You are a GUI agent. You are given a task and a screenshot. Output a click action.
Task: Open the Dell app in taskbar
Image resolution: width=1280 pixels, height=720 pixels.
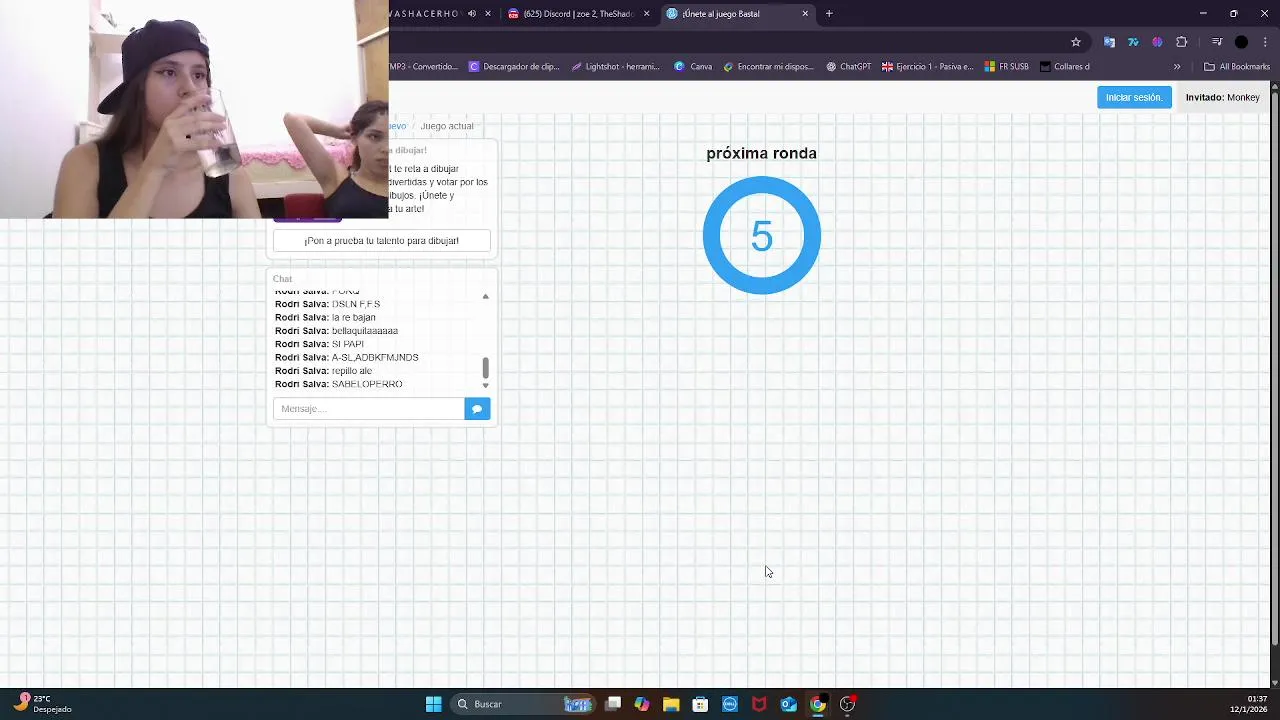click(x=730, y=704)
